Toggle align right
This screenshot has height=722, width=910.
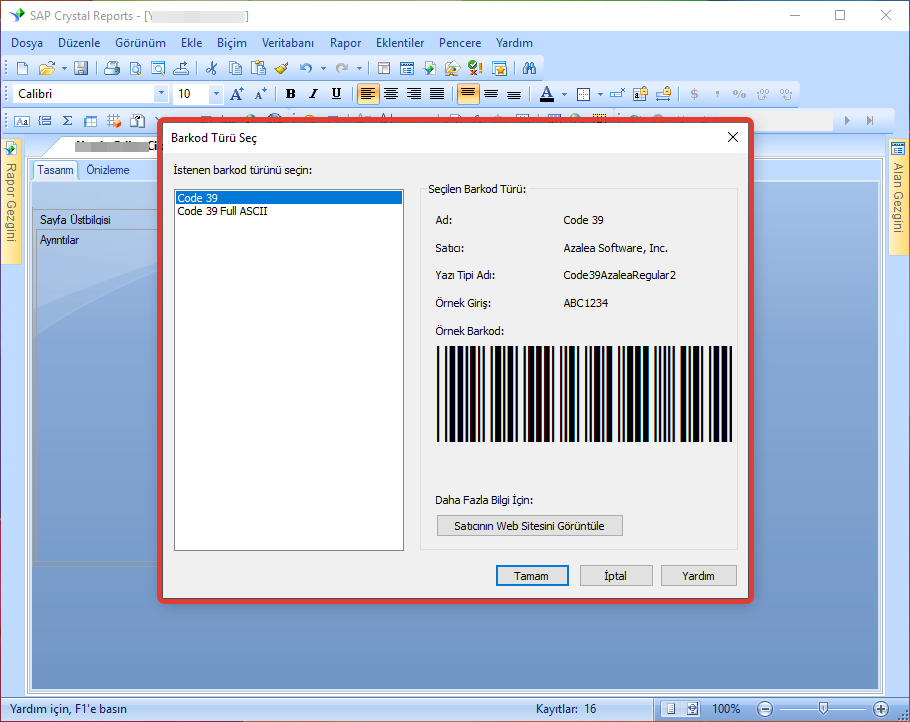(414, 94)
